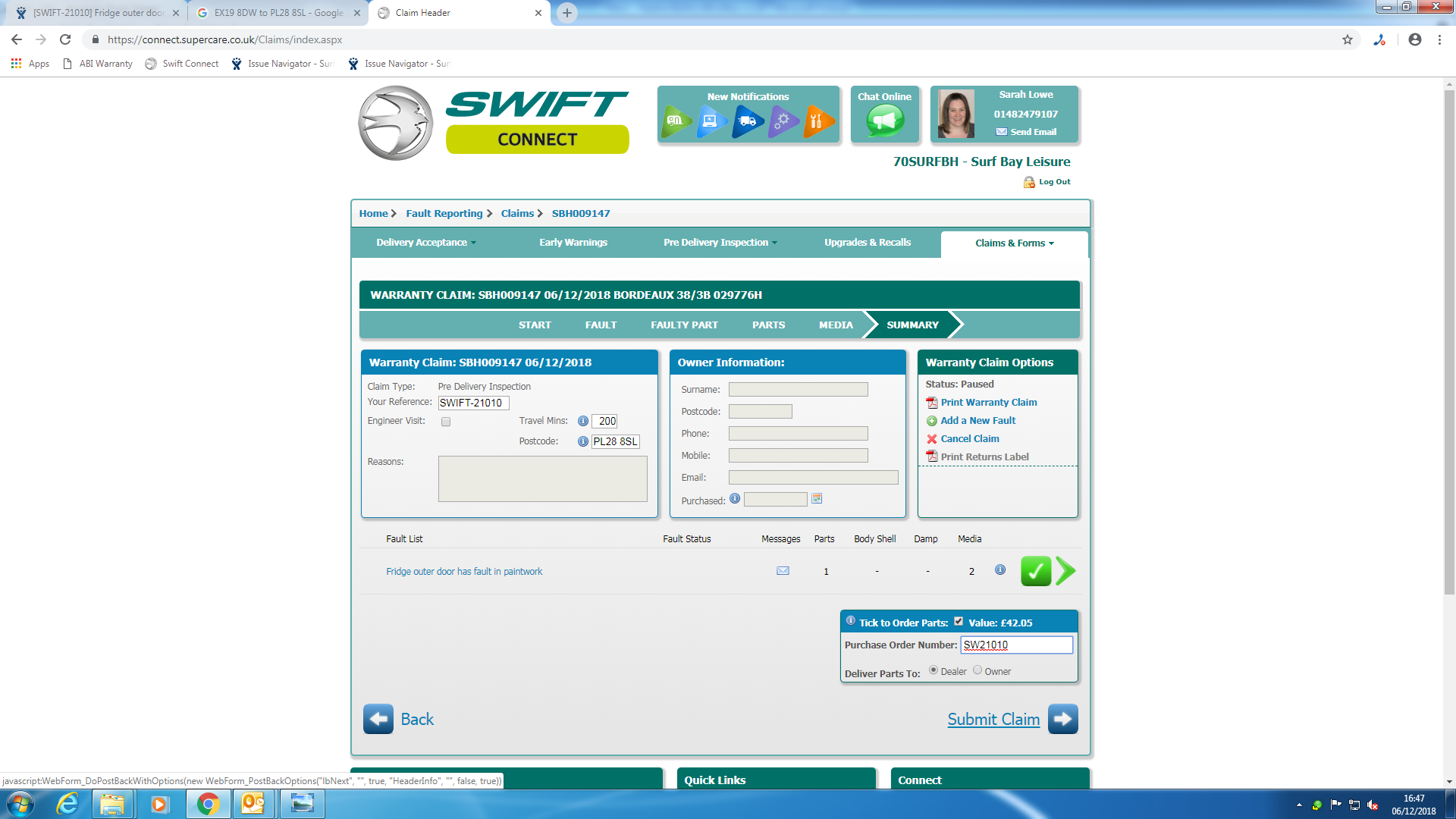The width and height of the screenshot is (1456, 819).
Task: Toggle the Engineer Visit checkbox
Action: 446,422
